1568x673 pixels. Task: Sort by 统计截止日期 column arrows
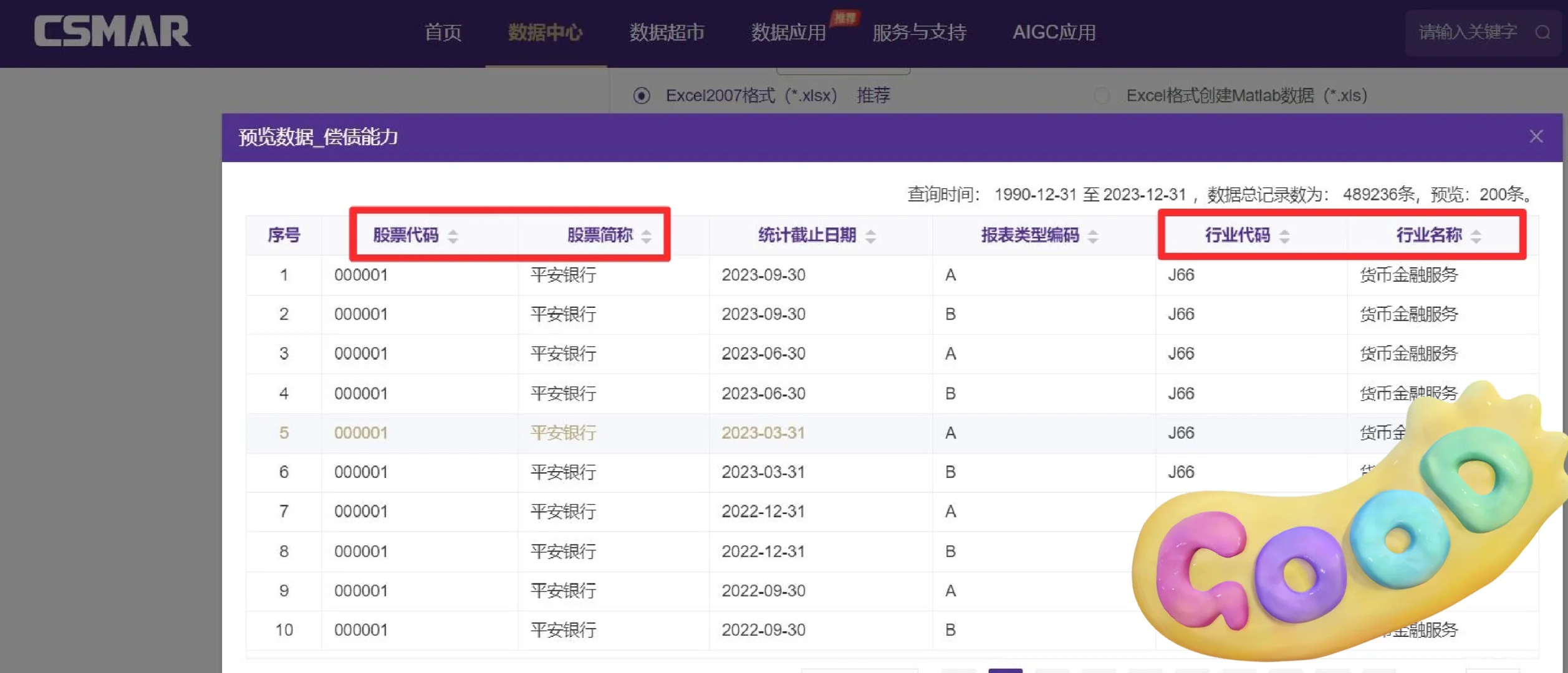point(871,236)
